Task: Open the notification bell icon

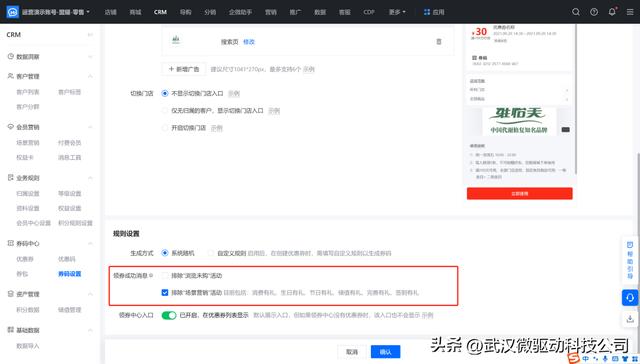Action: click(x=612, y=12)
